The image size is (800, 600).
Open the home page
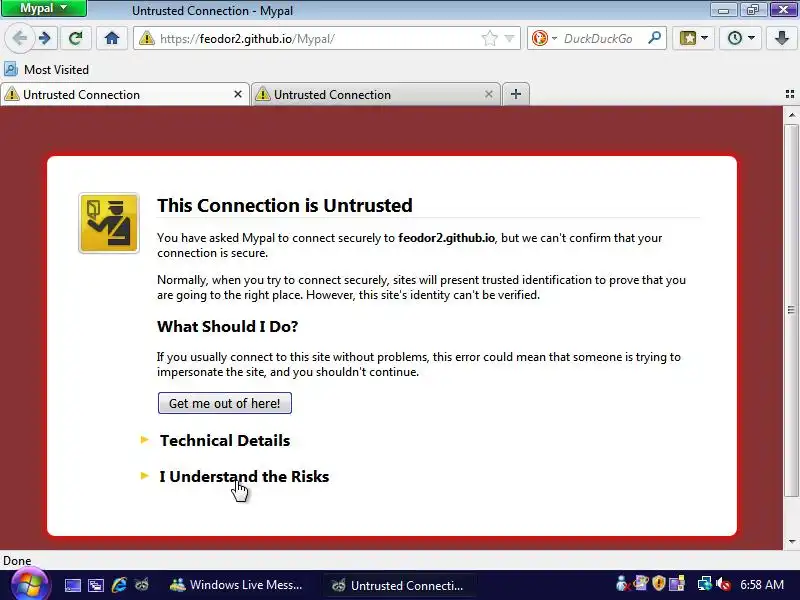pos(112,38)
